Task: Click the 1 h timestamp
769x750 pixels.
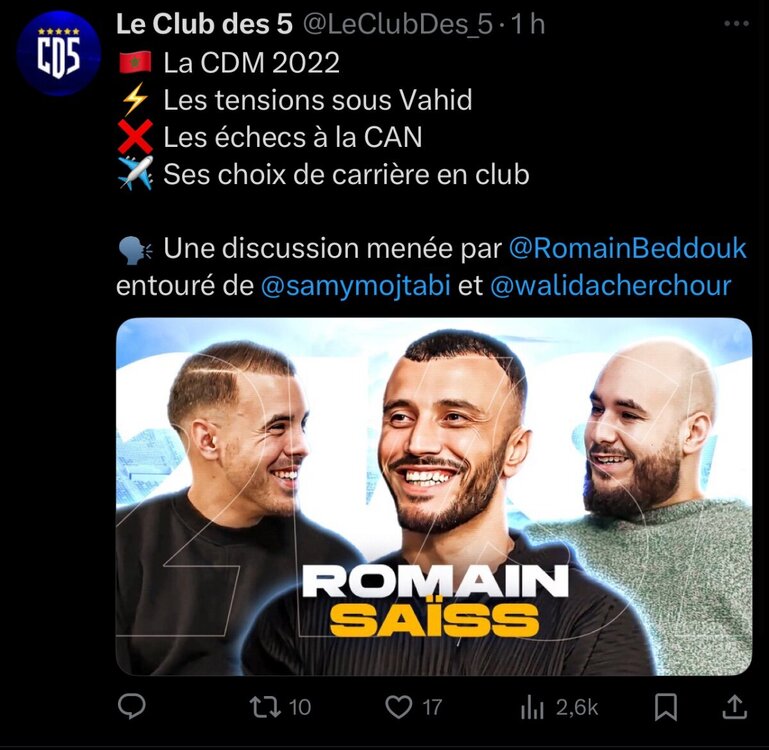Action: pyautogui.click(x=528, y=24)
